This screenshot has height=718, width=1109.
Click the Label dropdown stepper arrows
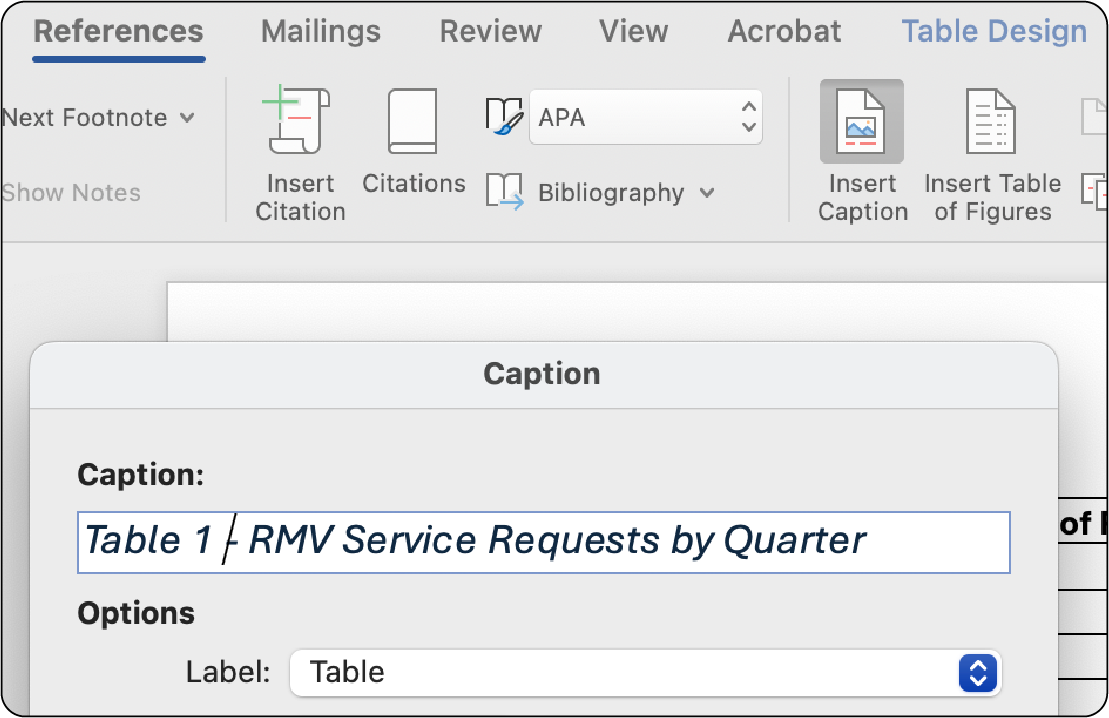pyautogui.click(x=977, y=672)
